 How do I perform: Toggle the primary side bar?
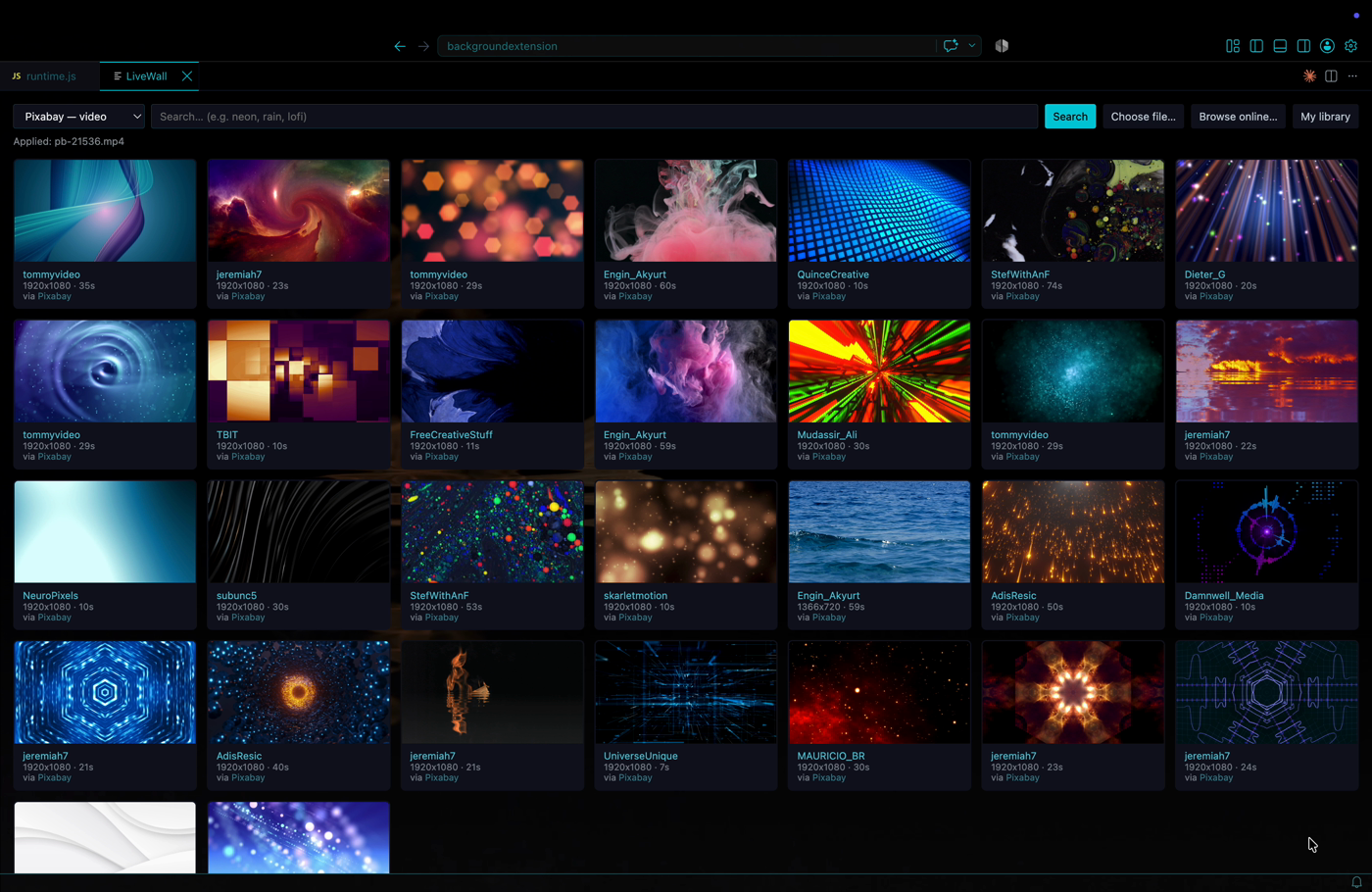1256,46
